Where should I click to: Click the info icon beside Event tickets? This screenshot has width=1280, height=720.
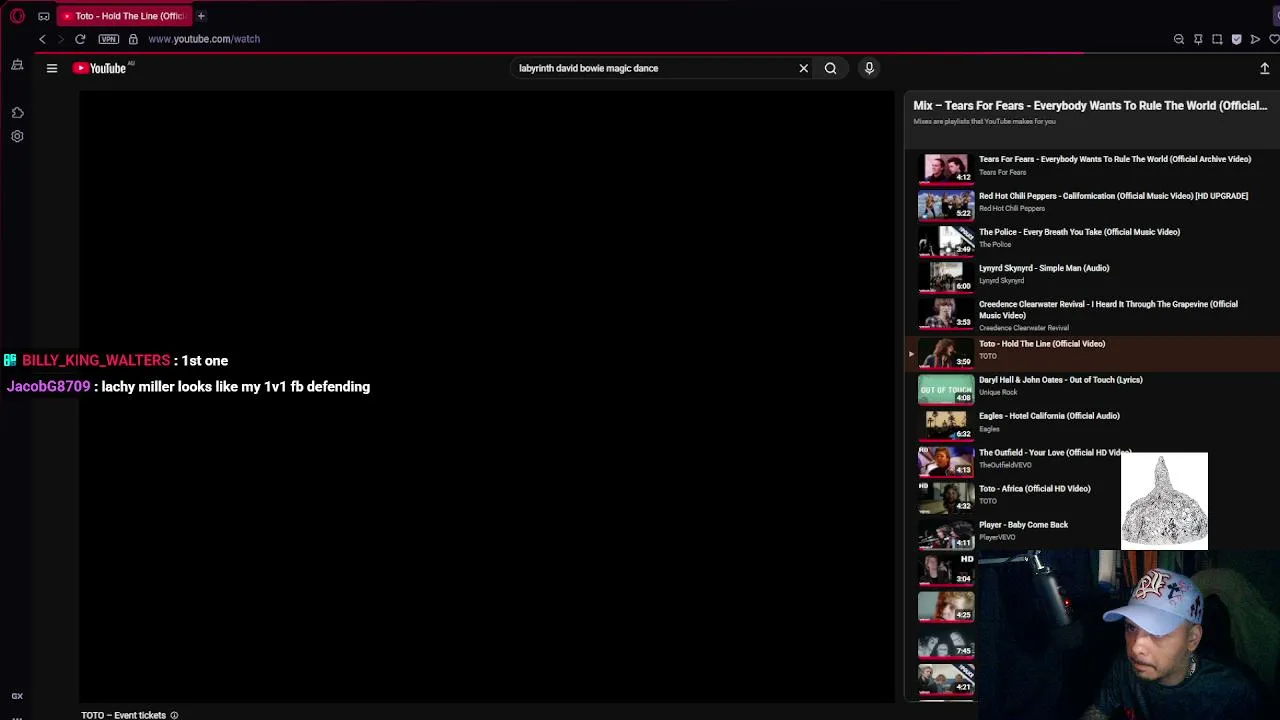174,715
